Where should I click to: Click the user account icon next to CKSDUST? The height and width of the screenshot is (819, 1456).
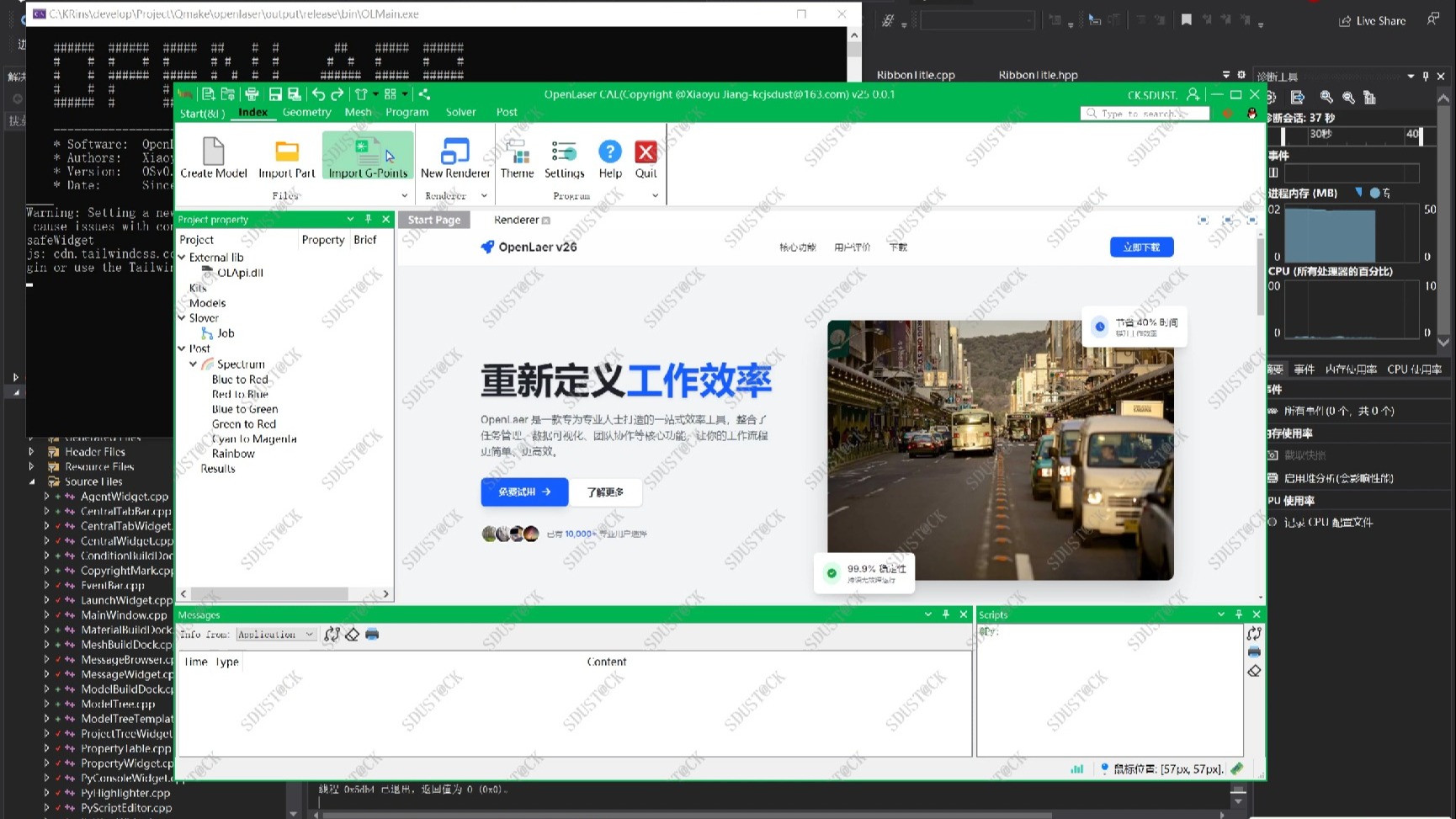[1193, 94]
